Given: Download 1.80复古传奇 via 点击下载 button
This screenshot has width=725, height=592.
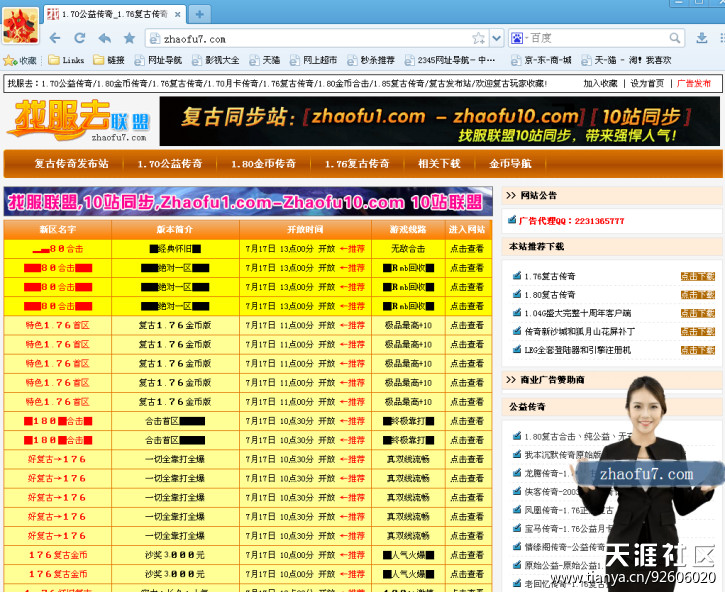Looking at the screenshot, I should pyautogui.click(x=698, y=295).
